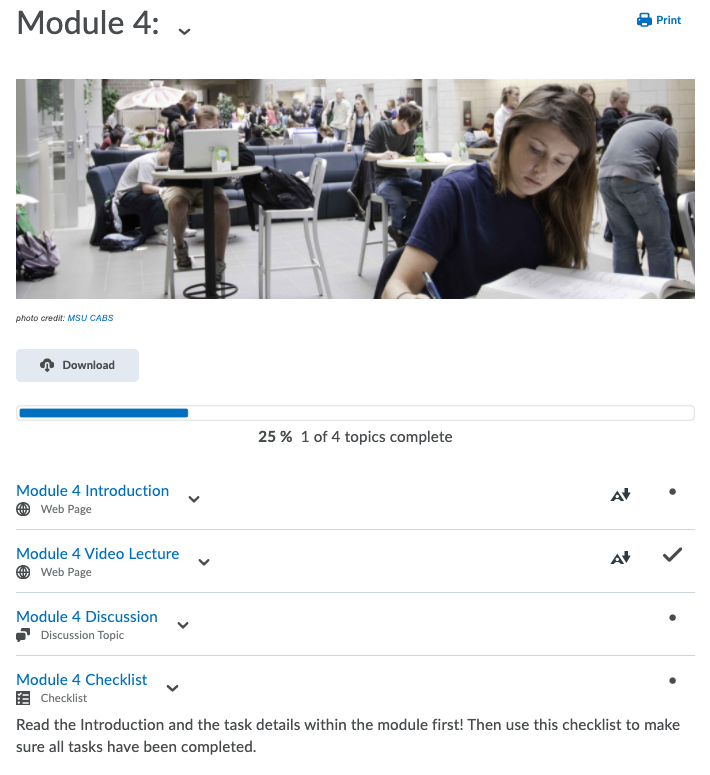Toggle completion dot for Module 4 Checklist

672,681
